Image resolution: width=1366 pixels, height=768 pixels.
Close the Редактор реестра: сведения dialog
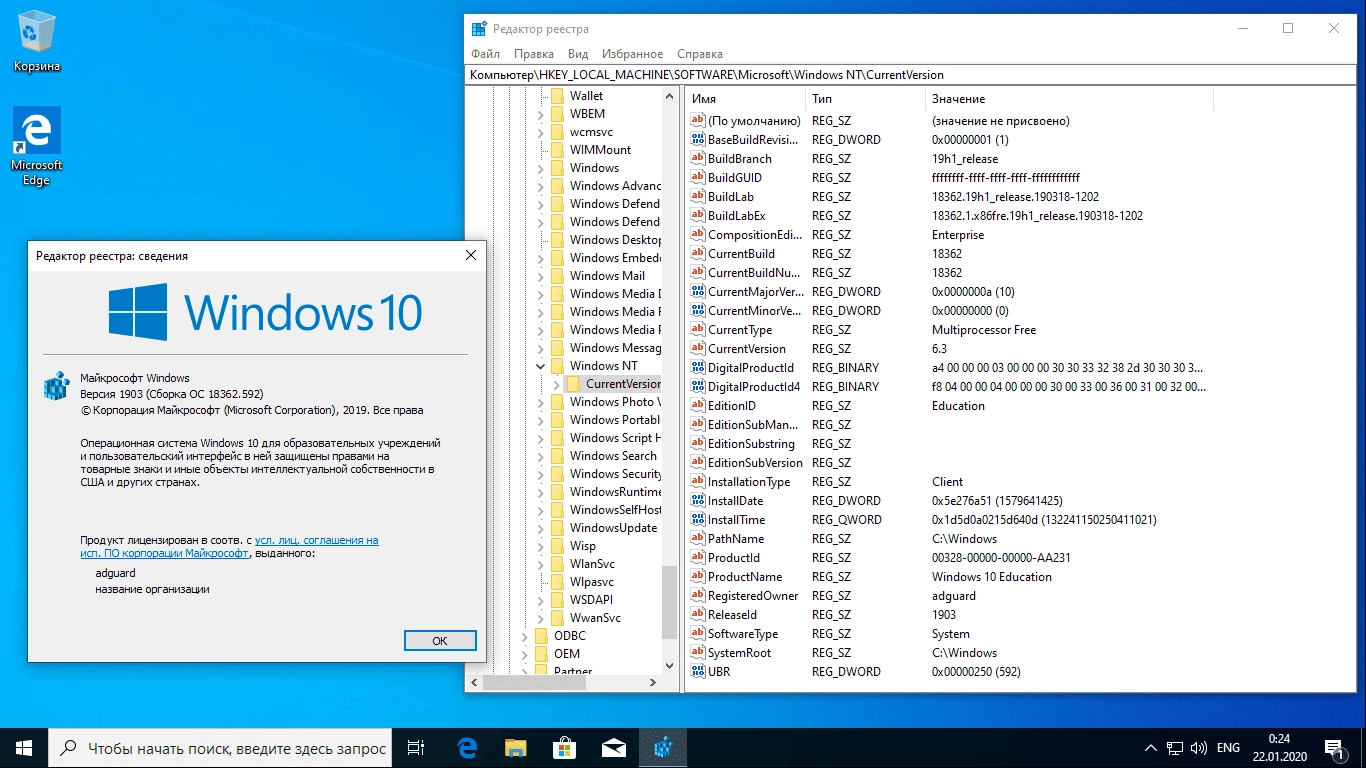(471, 255)
